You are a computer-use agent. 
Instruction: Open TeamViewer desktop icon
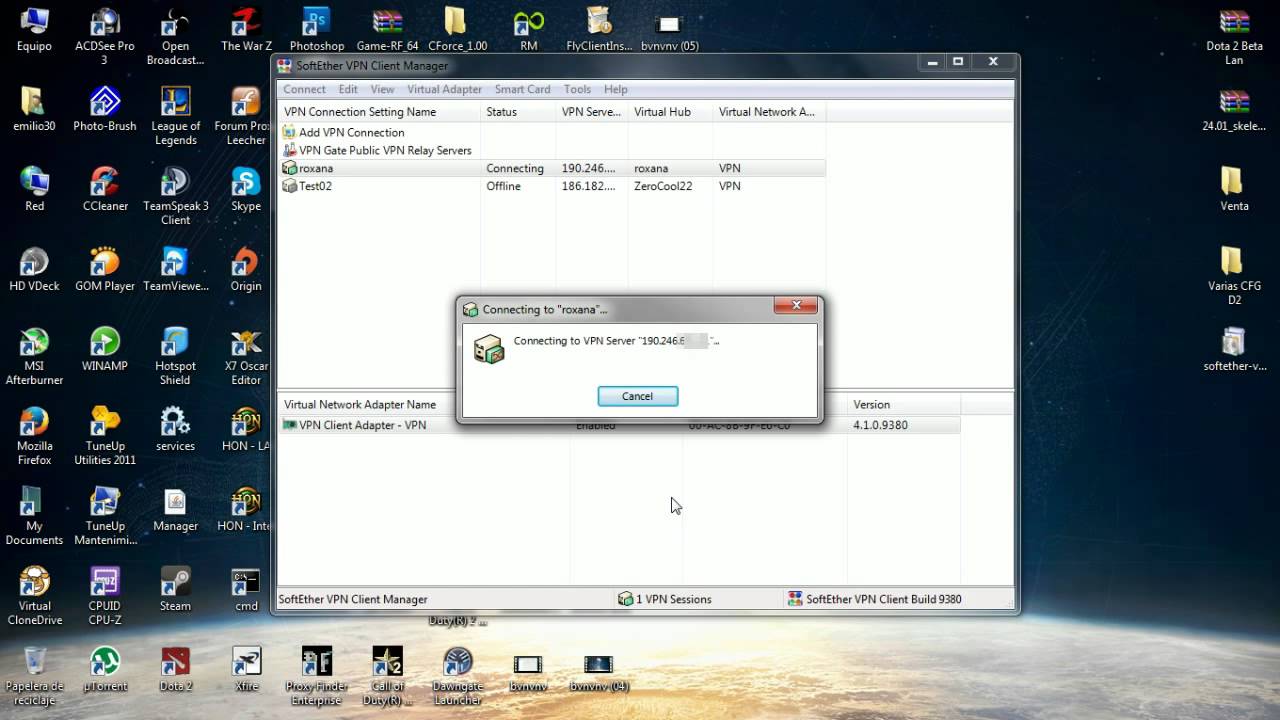175,270
